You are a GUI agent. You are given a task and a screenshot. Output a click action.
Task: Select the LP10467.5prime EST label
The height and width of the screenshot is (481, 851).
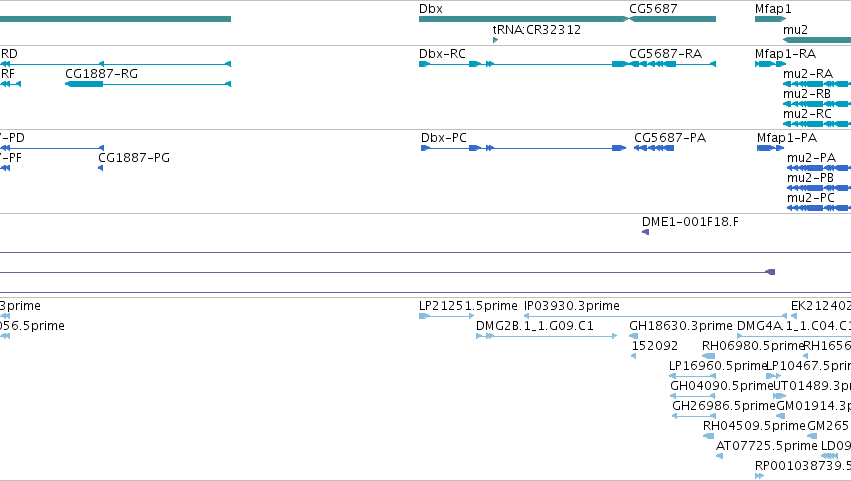(808, 366)
